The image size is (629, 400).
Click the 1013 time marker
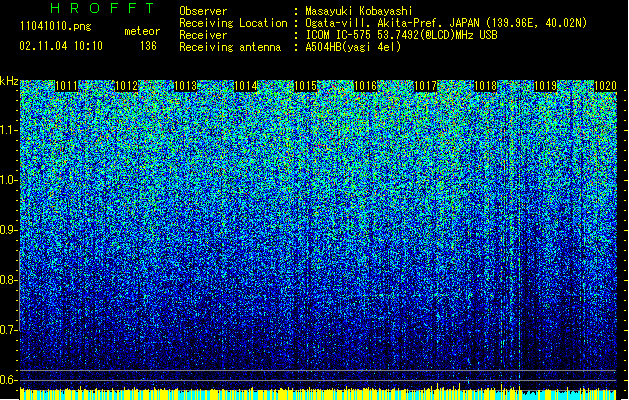186,86
